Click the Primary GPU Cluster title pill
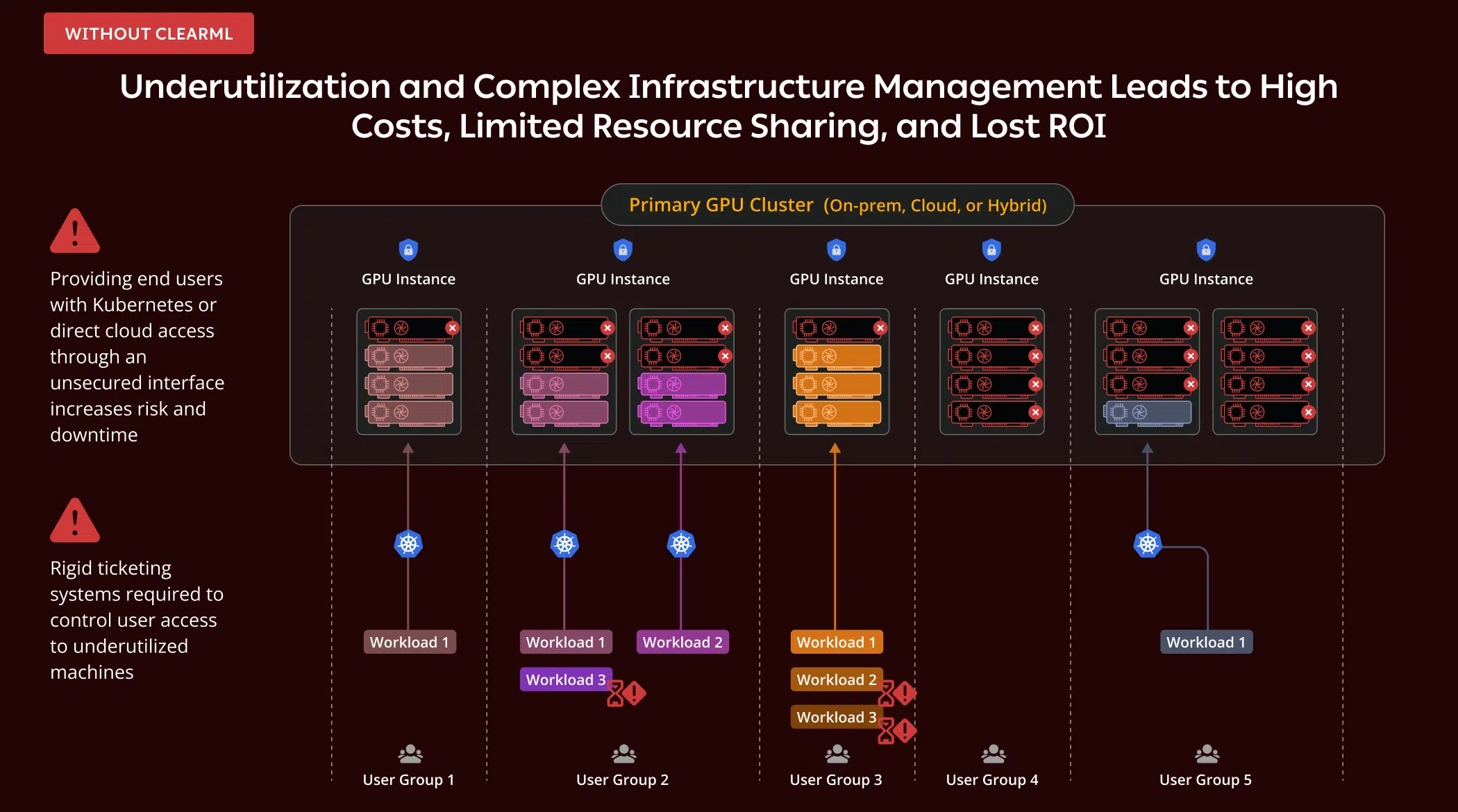Viewport: 1458px width, 812px height. click(x=837, y=205)
